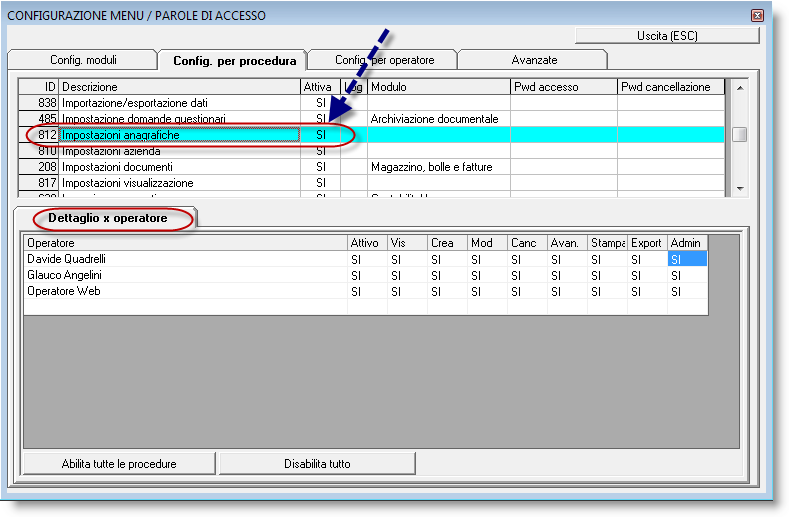Select row Impostazione domande questionari
Image resolution: width=789 pixels, height=517 pixels.
coord(371,119)
